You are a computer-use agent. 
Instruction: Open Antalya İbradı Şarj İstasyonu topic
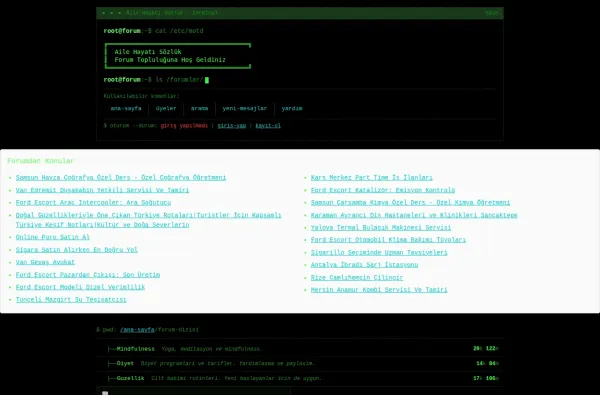(364, 265)
